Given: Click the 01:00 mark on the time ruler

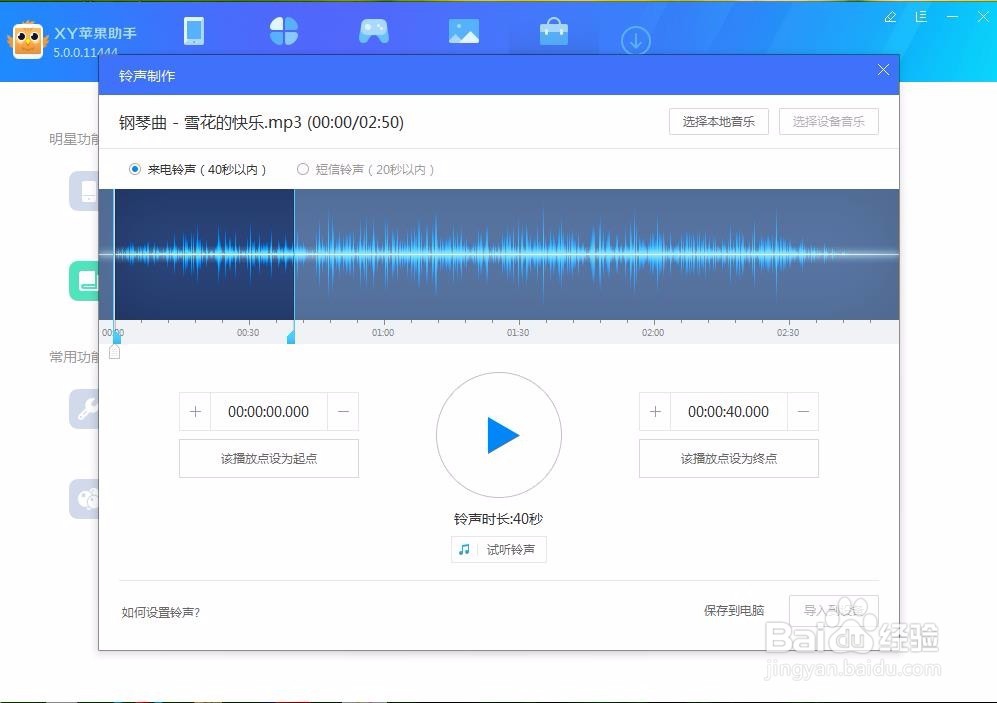Looking at the screenshot, I should pyautogui.click(x=383, y=332).
